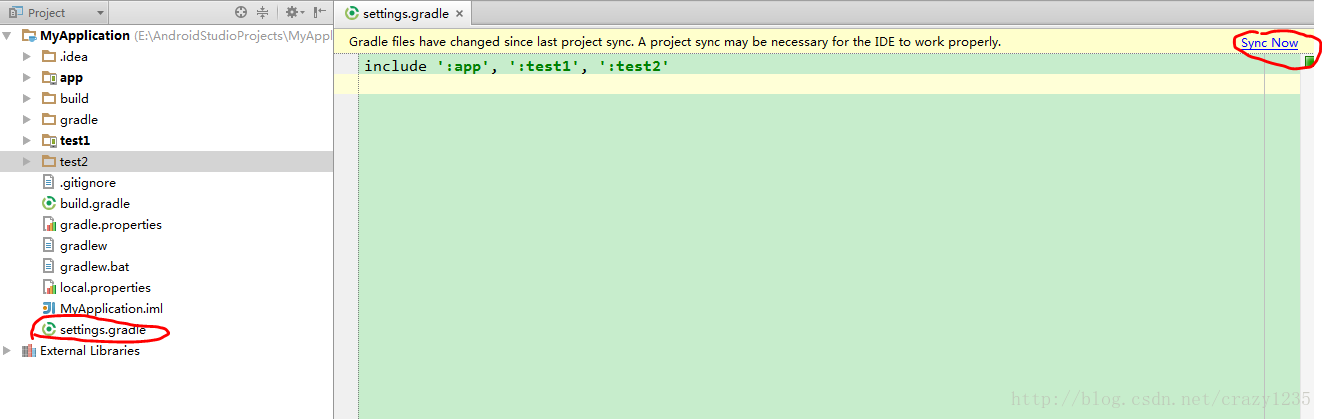Screen dimensions: 1322x419
Task: Click the External Libraries bar-chart icon
Action: [x=29, y=350]
